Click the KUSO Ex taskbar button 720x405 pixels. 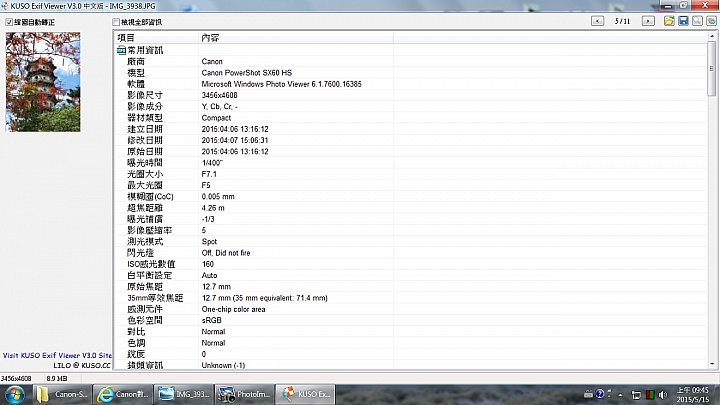[305, 394]
